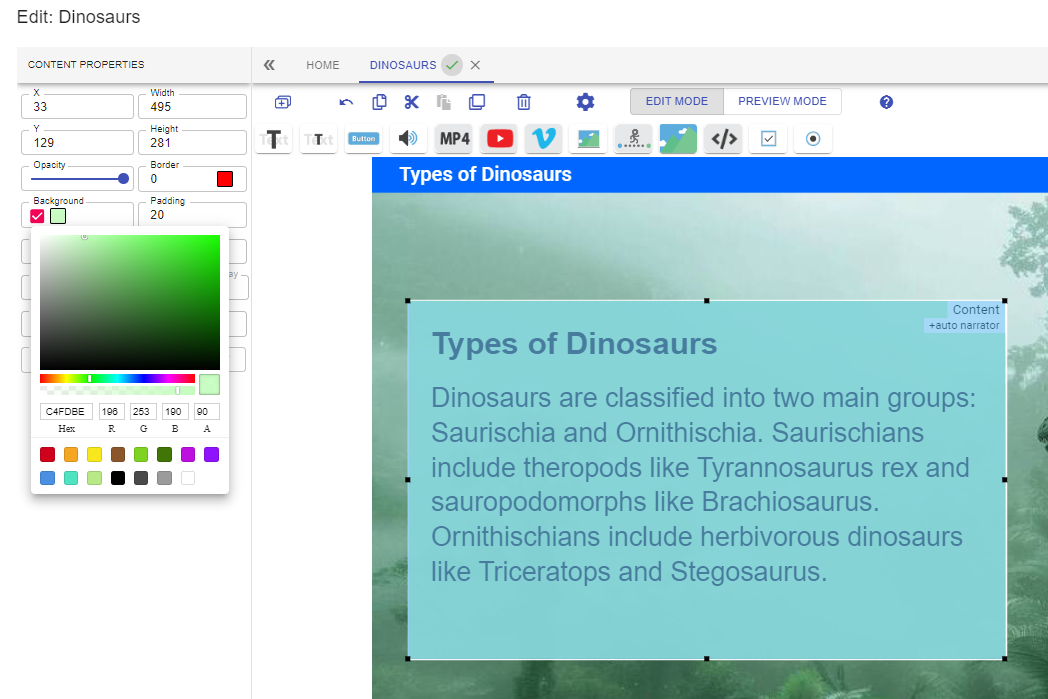Add a radio button question element
The width and height of the screenshot is (1048, 699).
coord(813,139)
